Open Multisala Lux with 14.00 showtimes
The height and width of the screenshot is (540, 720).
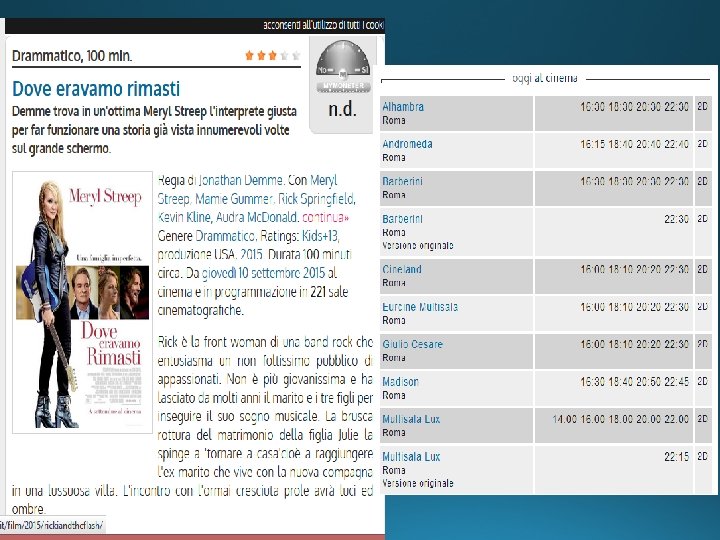pos(411,419)
